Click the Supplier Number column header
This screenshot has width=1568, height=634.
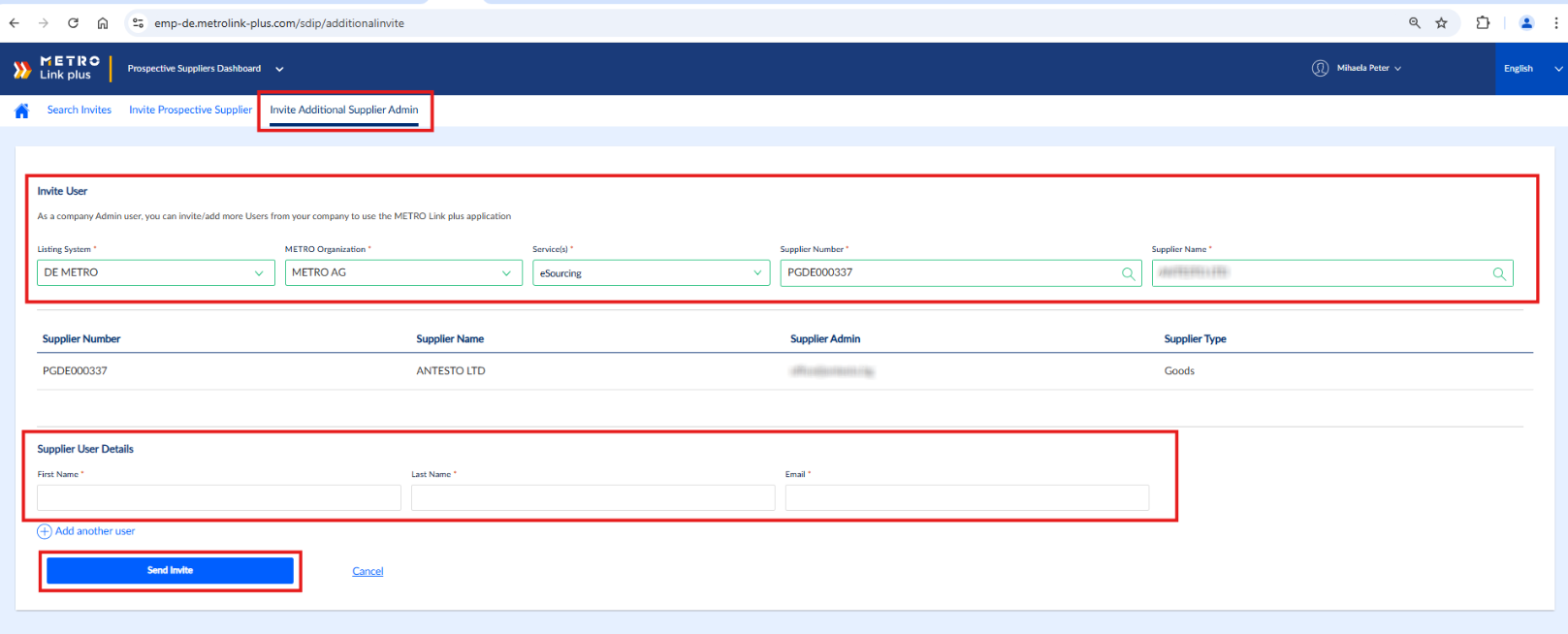coord(81,339)
